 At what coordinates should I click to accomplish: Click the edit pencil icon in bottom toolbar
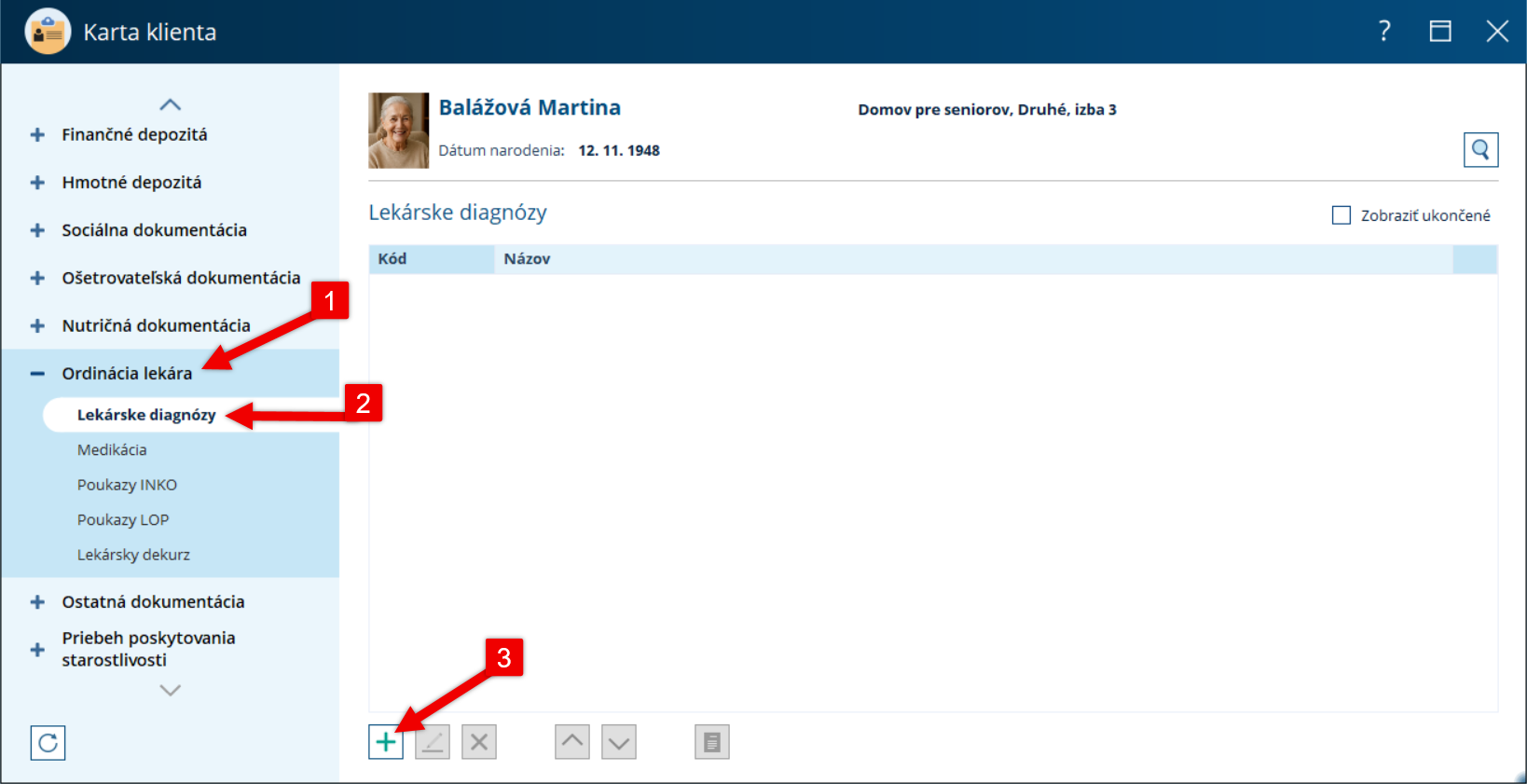pyautogui.click(x=433, y=742)
